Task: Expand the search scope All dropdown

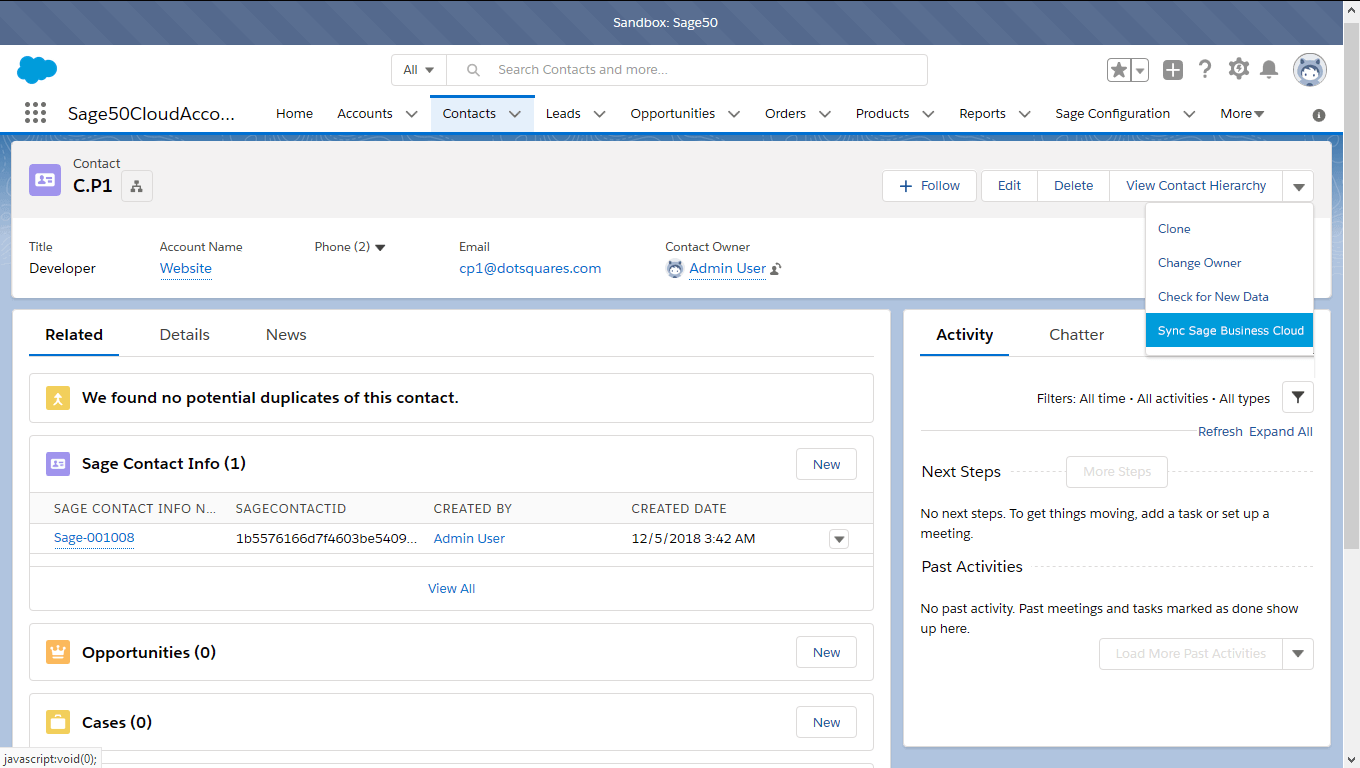Action: click(x=418, y=70)
